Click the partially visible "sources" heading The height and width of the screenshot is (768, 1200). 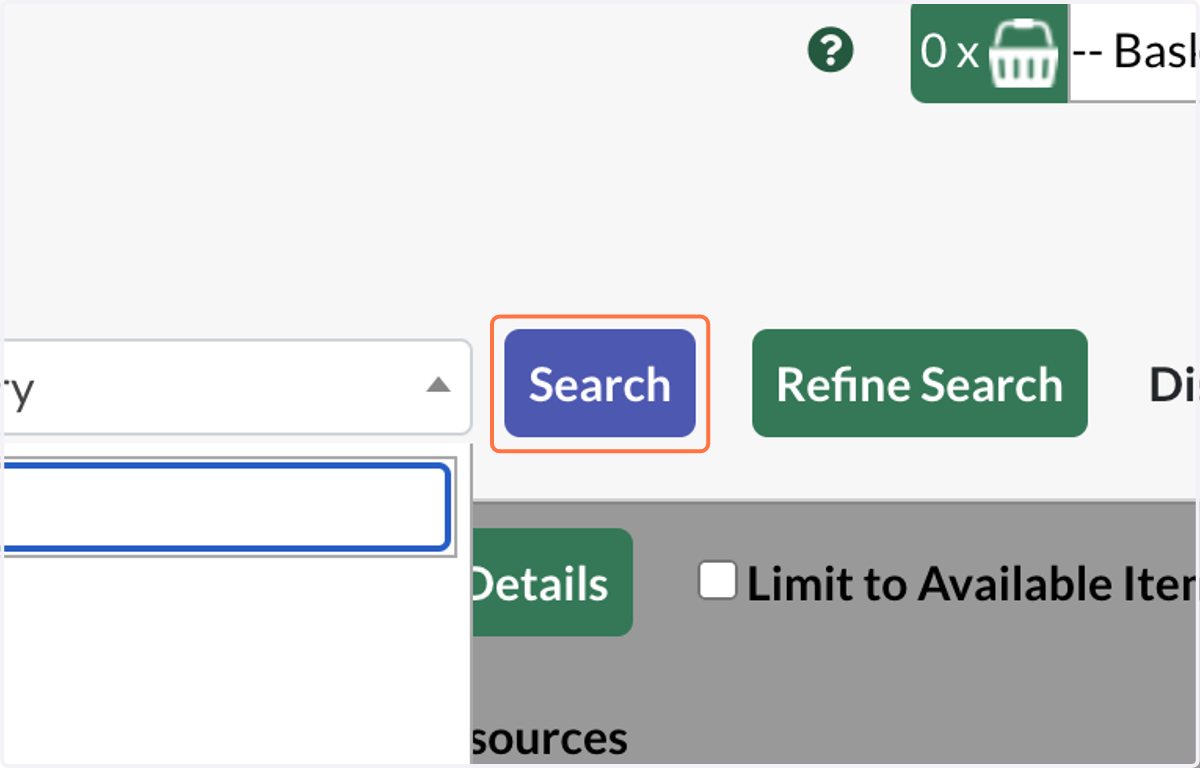[548, 739]
